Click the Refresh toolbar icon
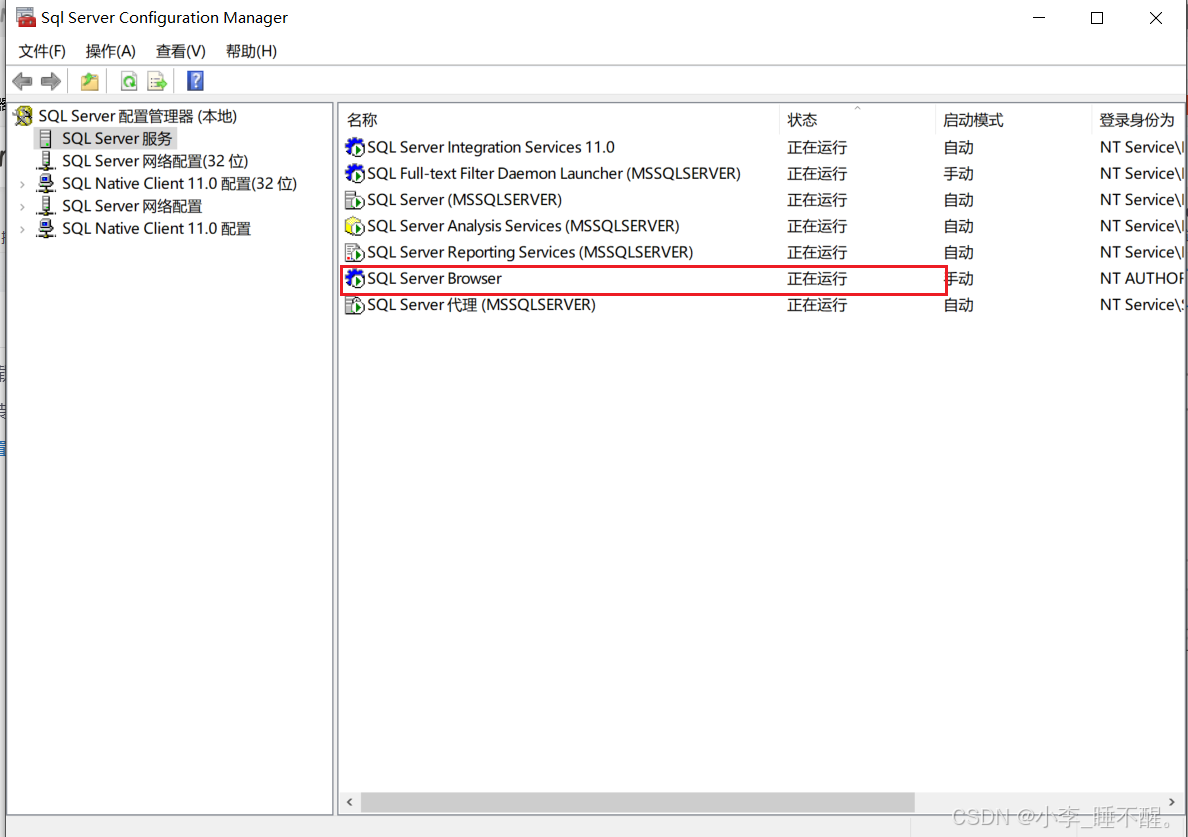The height and width of the screenshot is (837, 1188). click(x=129, y=81)
